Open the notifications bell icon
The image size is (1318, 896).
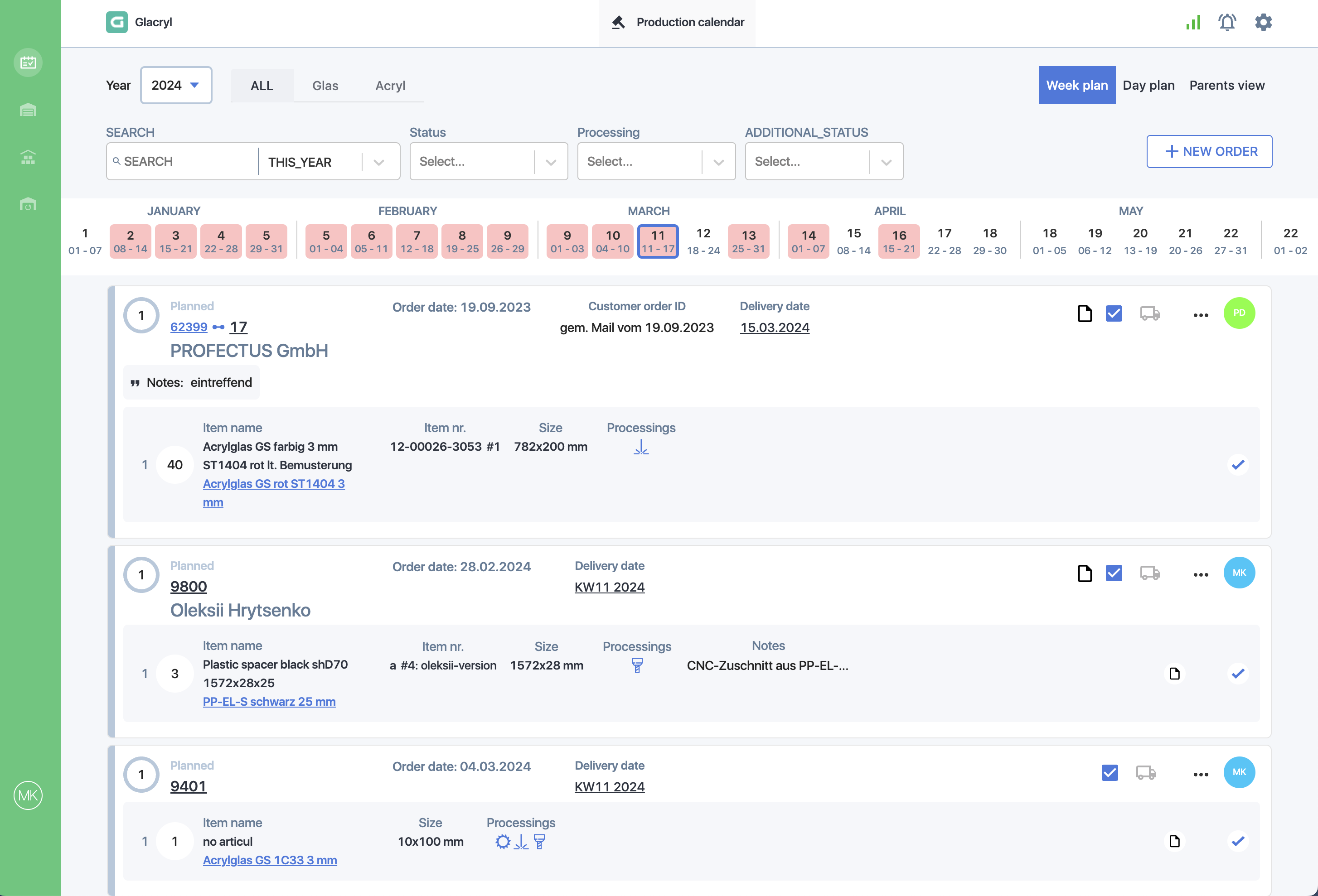(1227, 22)
